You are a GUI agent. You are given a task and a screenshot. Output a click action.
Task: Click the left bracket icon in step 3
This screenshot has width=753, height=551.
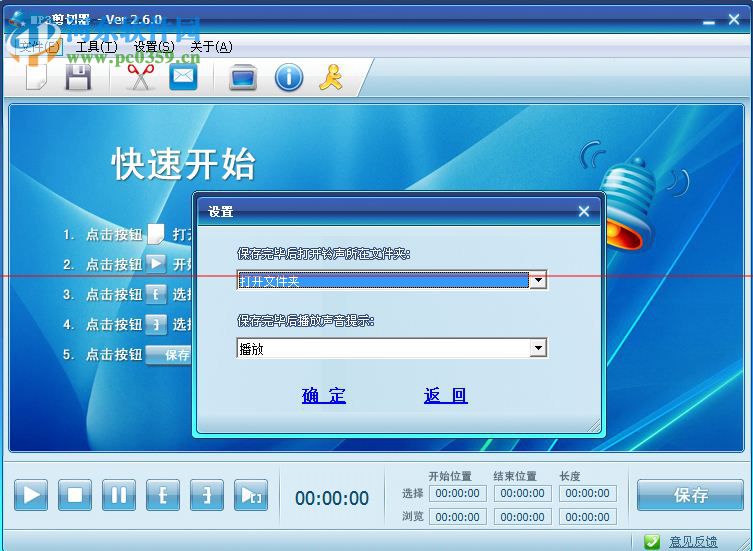(156, 294)
